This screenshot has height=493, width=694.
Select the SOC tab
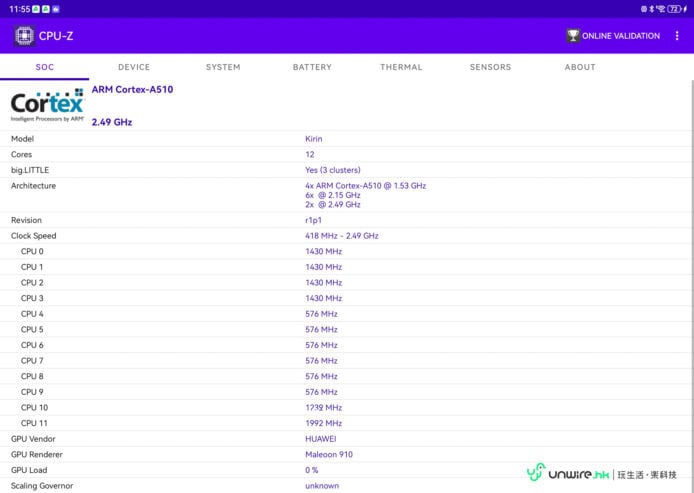tap(45, 67)
